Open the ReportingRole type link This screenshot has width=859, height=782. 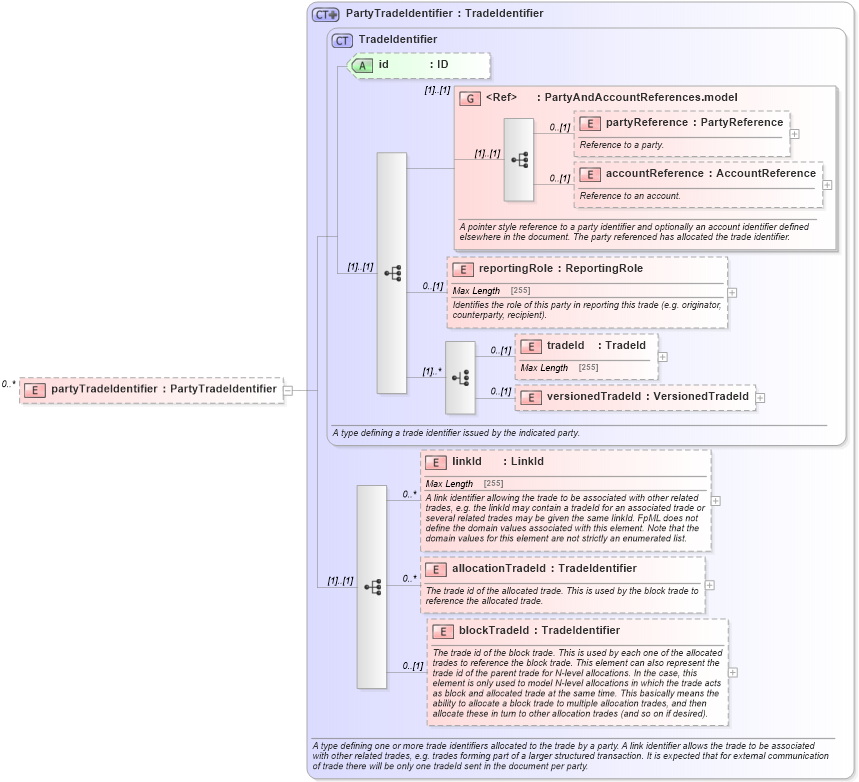pyautogui.click(x=604, y=269)
